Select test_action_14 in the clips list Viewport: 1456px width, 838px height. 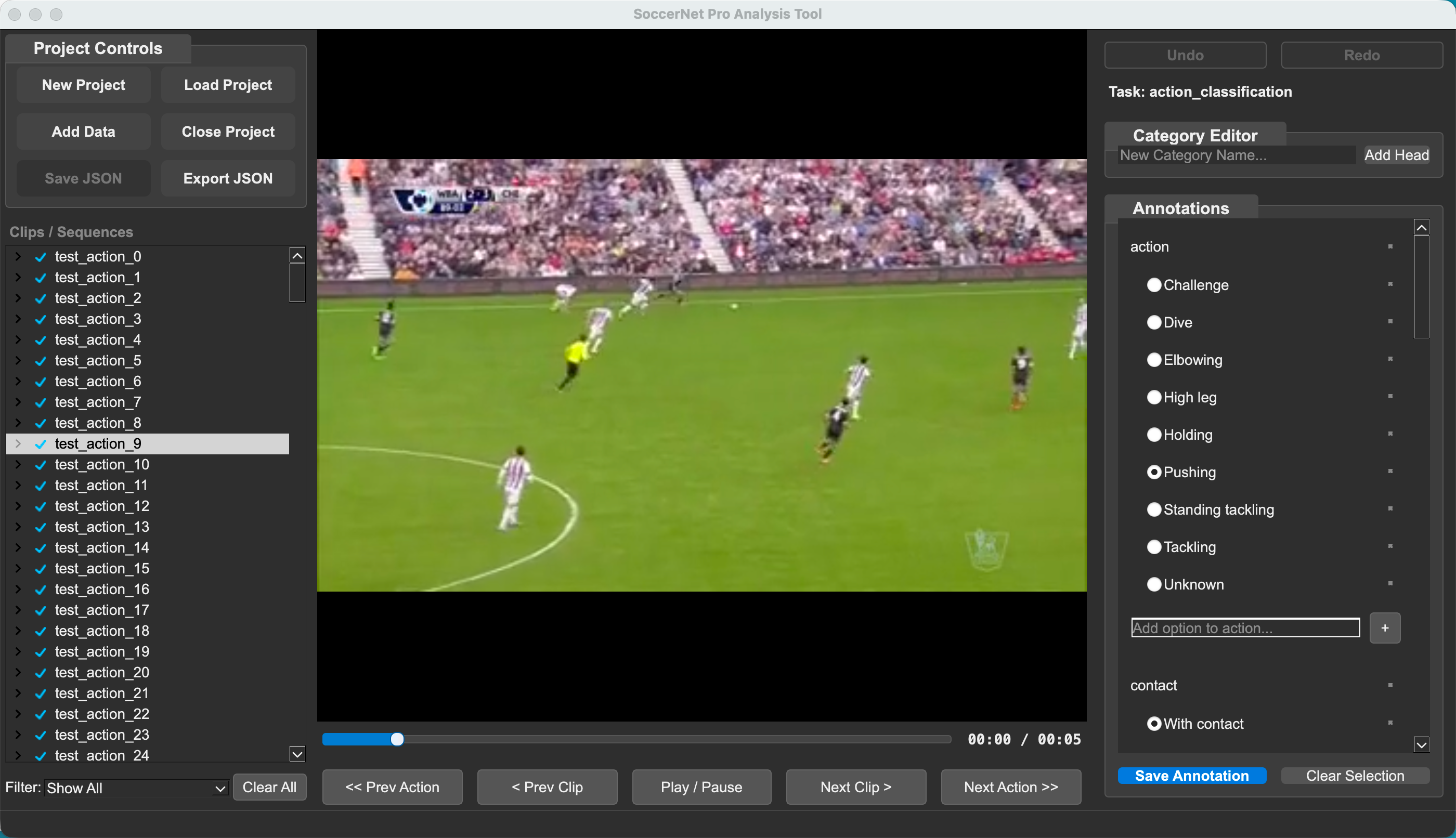click(102, 548)
